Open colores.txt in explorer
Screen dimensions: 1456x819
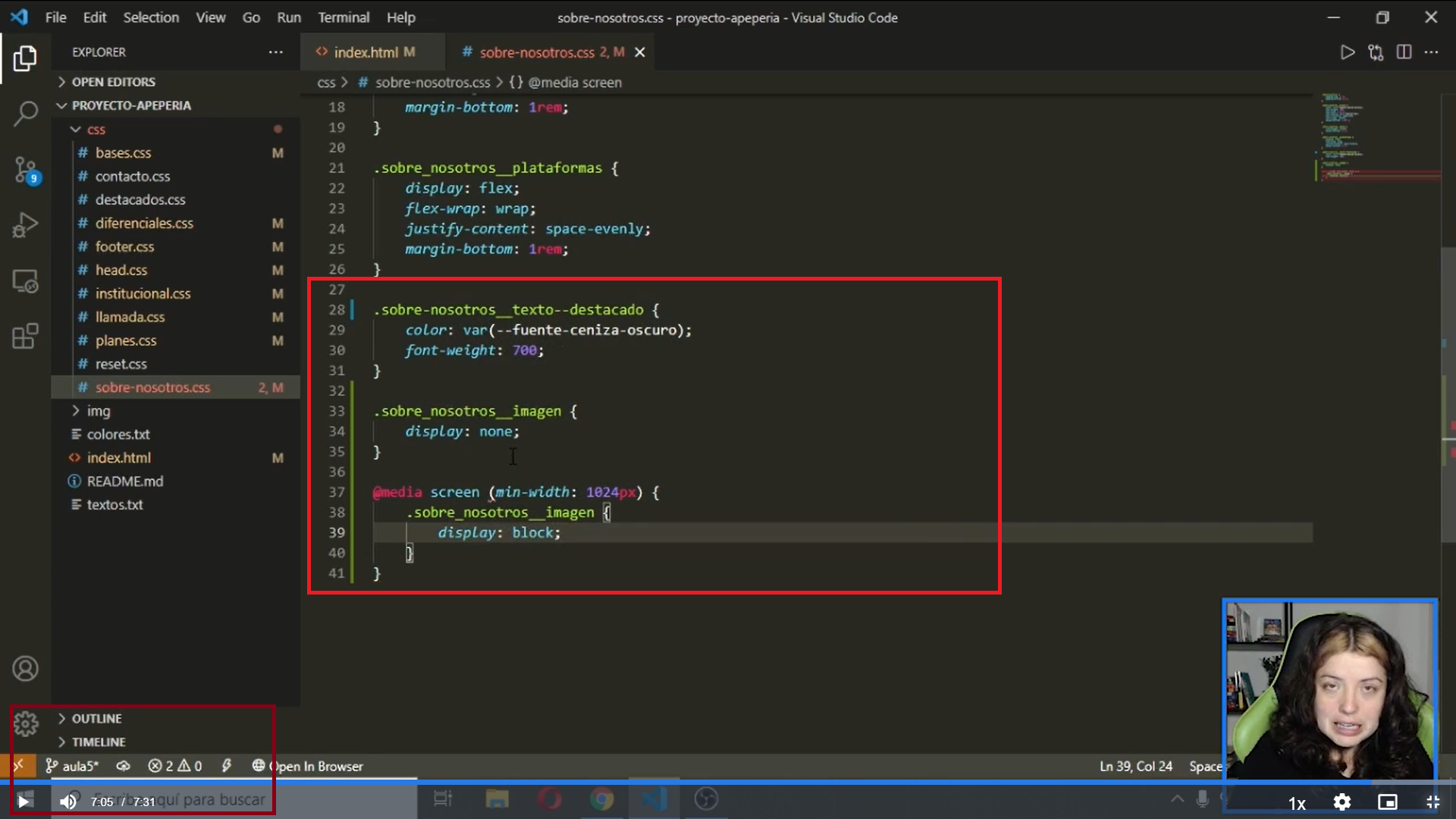click(174, 435)
